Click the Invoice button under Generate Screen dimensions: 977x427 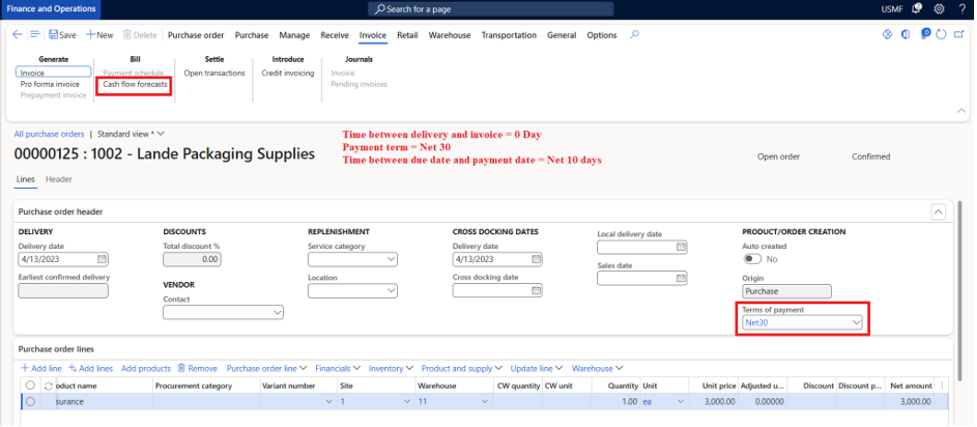click(x=54, y=72)
